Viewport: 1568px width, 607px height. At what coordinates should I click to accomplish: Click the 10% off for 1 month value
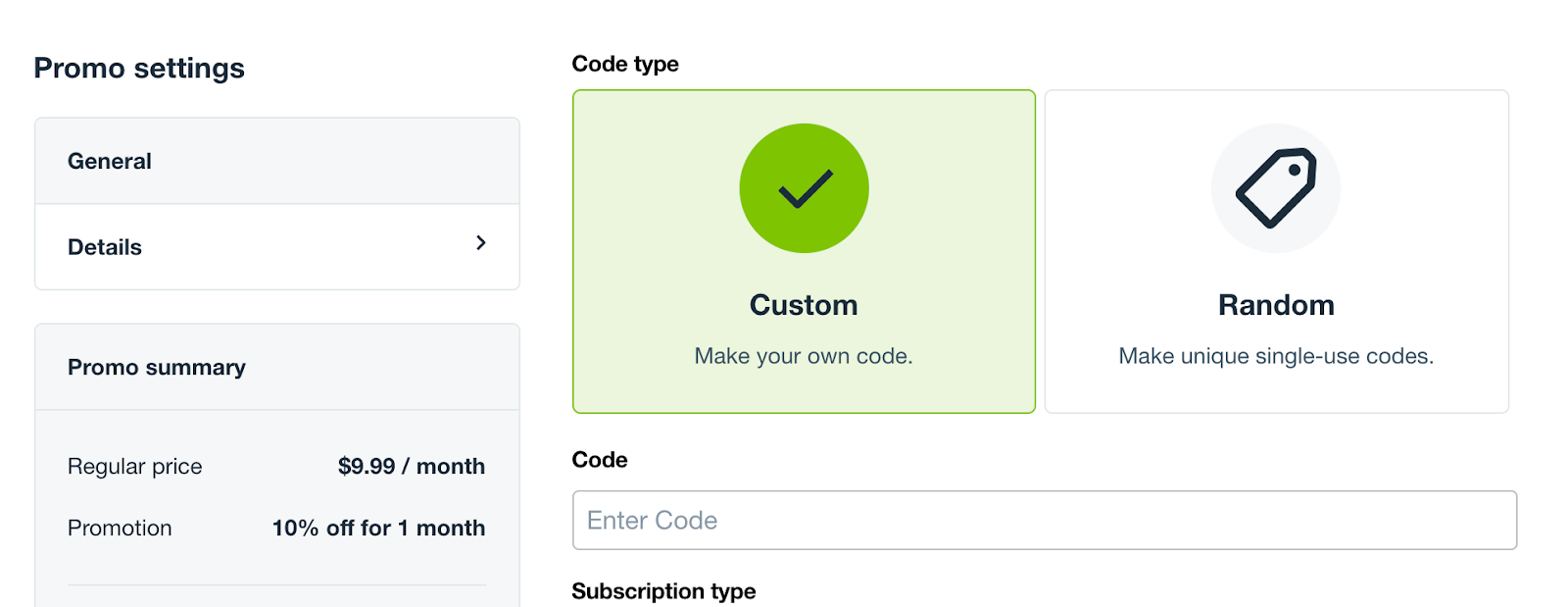(x=378, y=529)
